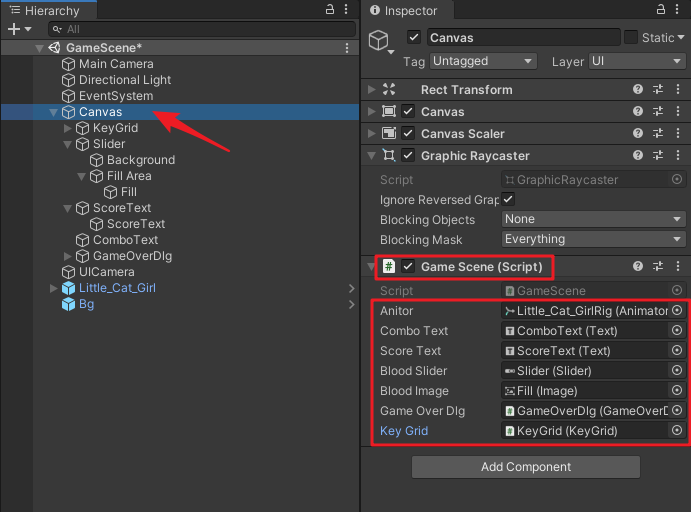Pick object for Blood Slider field
This screenshot has height=512, width=691.
[677, 370]
